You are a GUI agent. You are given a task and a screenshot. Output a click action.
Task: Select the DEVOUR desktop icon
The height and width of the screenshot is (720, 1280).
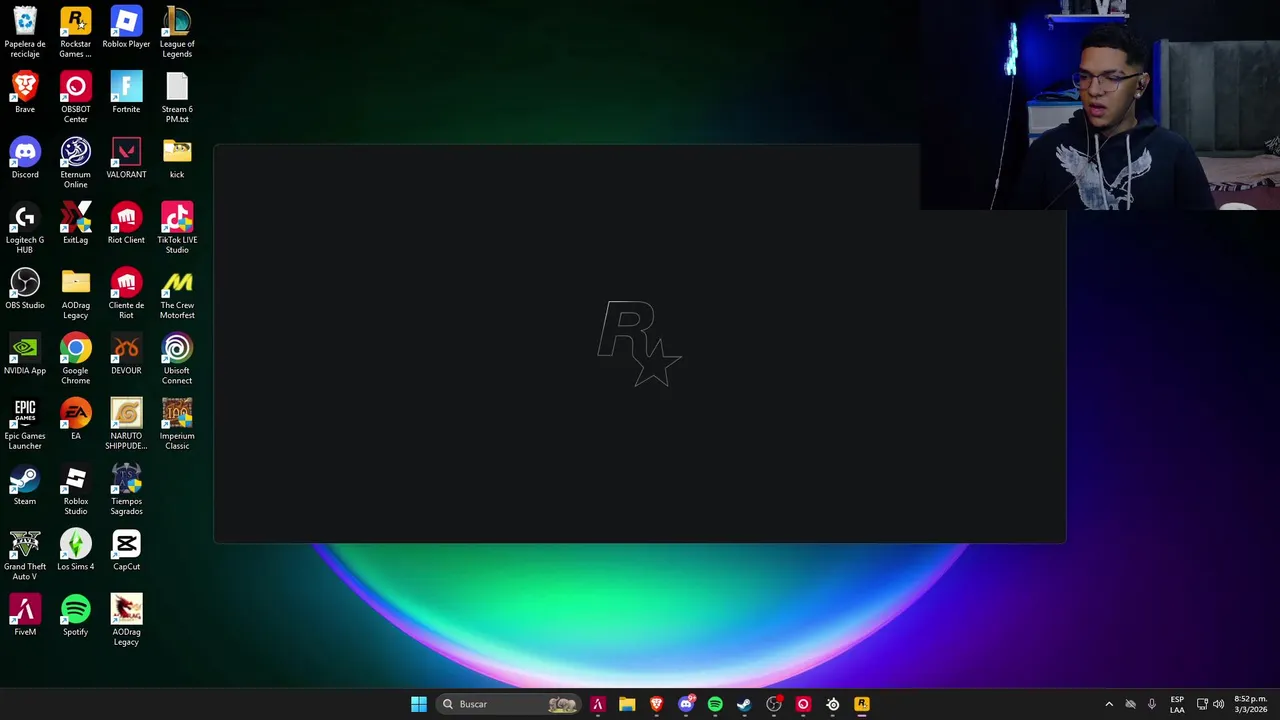click(126, 354)
